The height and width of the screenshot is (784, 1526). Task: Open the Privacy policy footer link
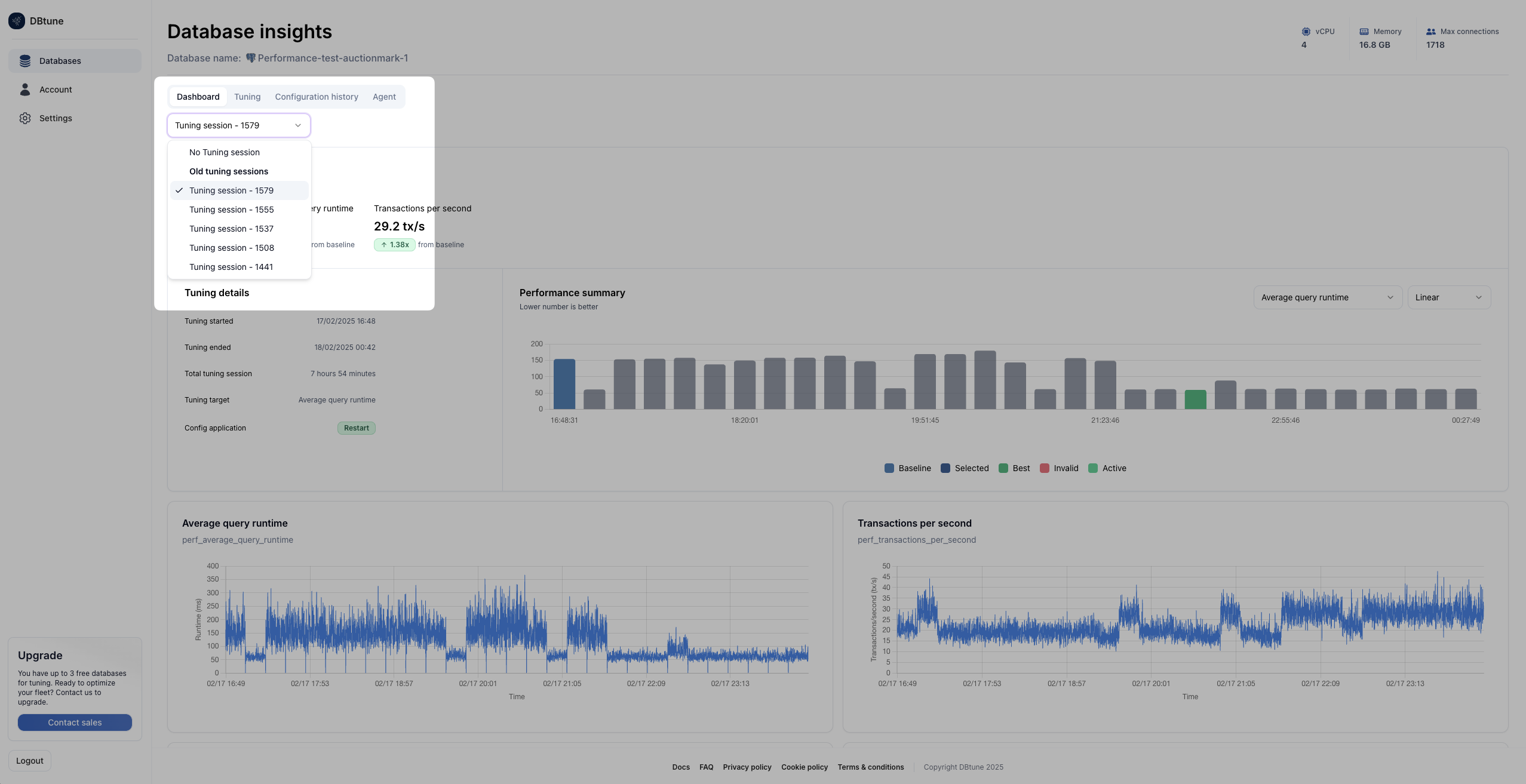747,767
